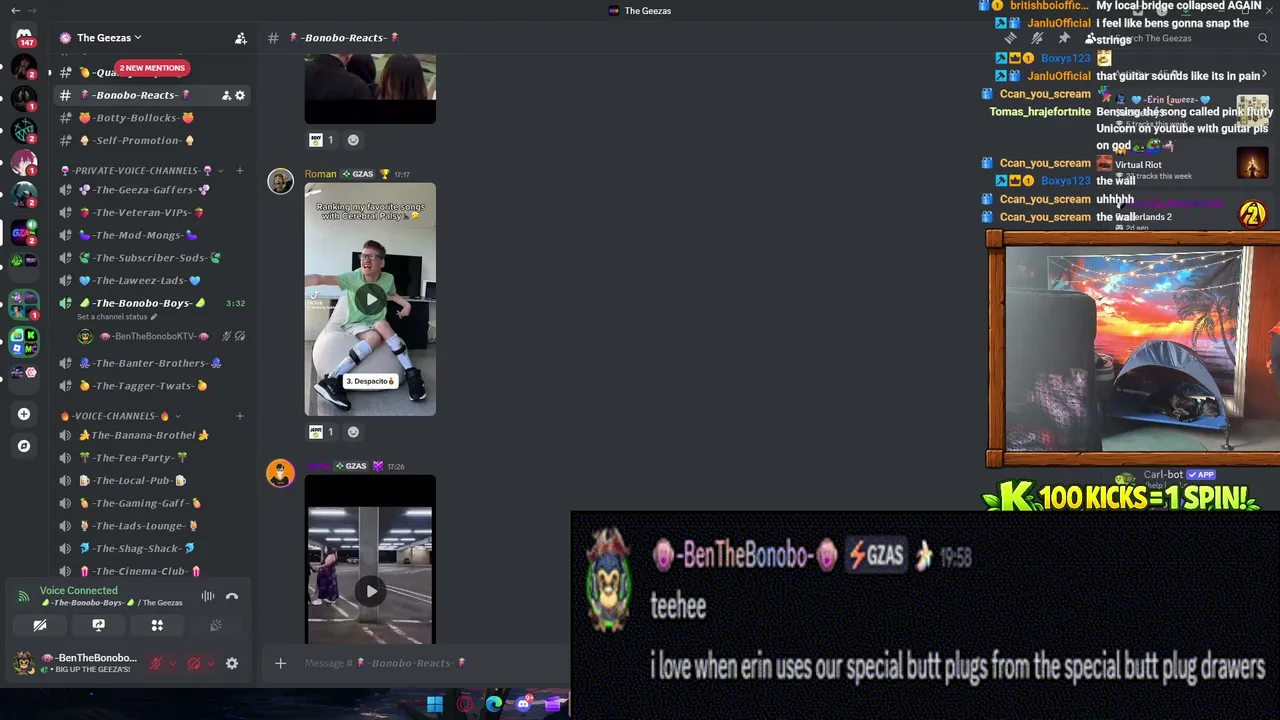Join The-Veteran-VIPs voice channel
Viewport: 1280px width, 720px height.
152,212
